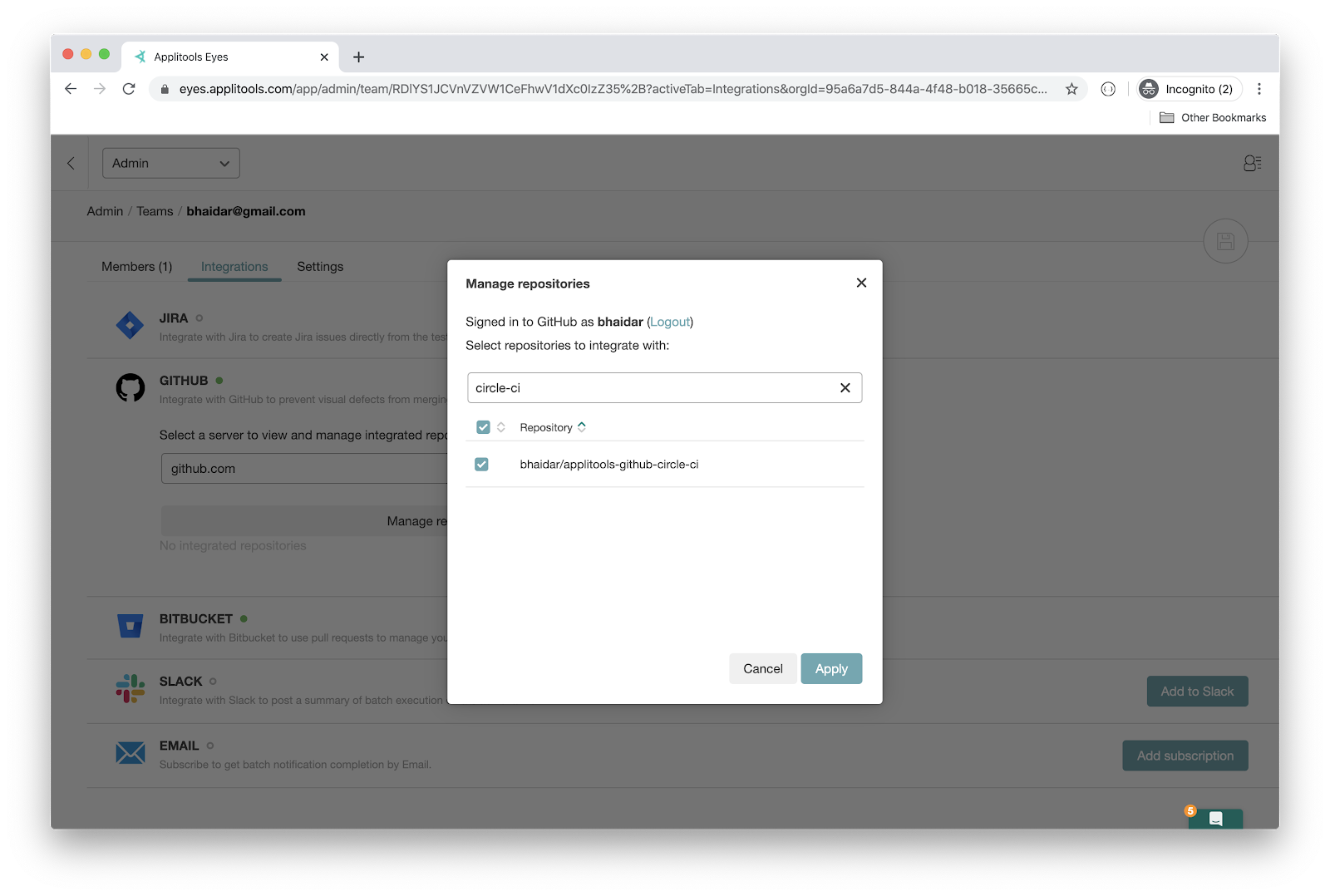Switch to the Members (1) tab
Image resolution: width=1330 pixels, height=896 pixels.
click(136, 267)
